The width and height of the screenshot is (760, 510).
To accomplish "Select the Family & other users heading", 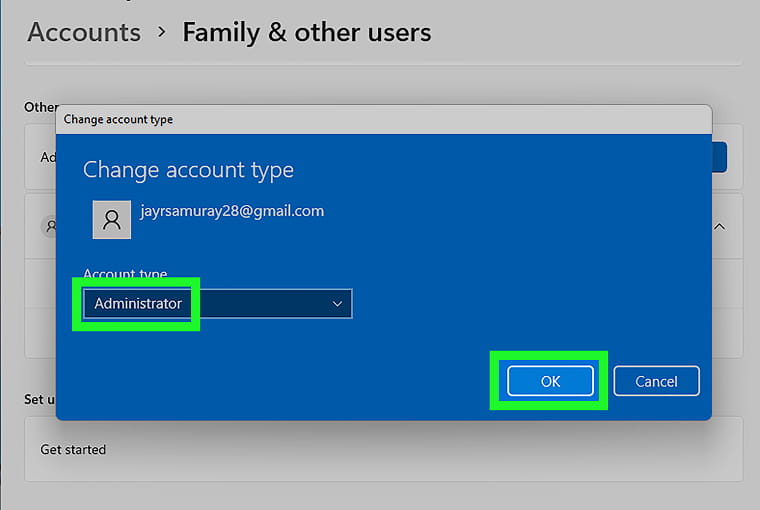I will pos(306,32).
